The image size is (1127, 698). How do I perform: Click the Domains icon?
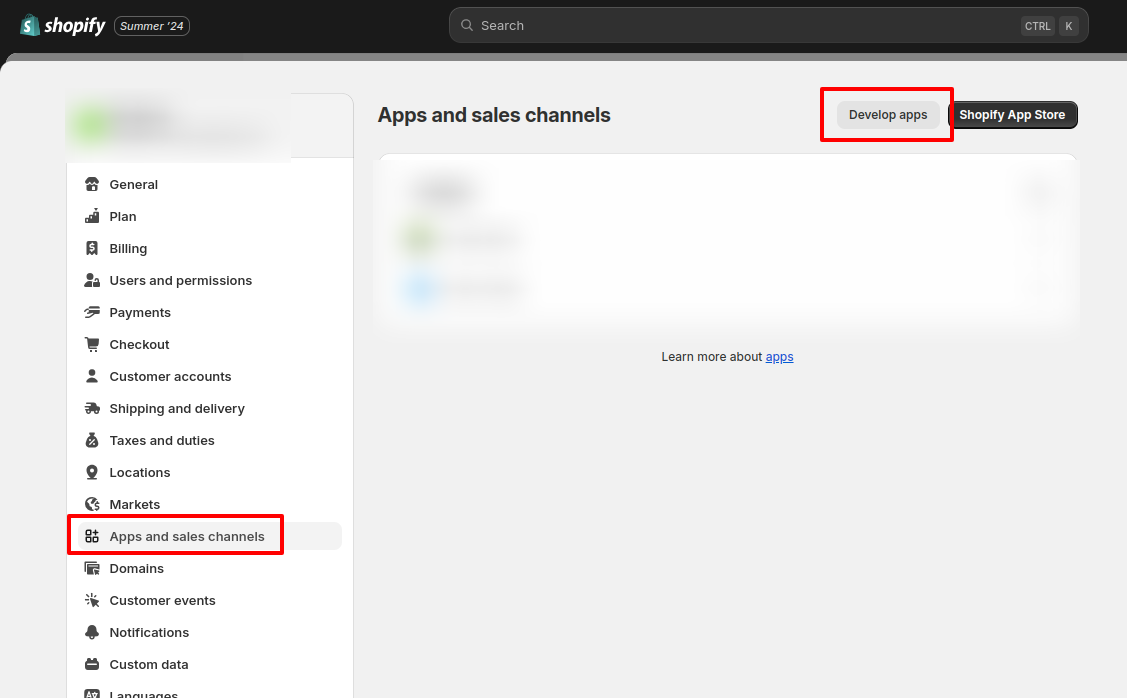pyautogui.click(x=92, y=569)
